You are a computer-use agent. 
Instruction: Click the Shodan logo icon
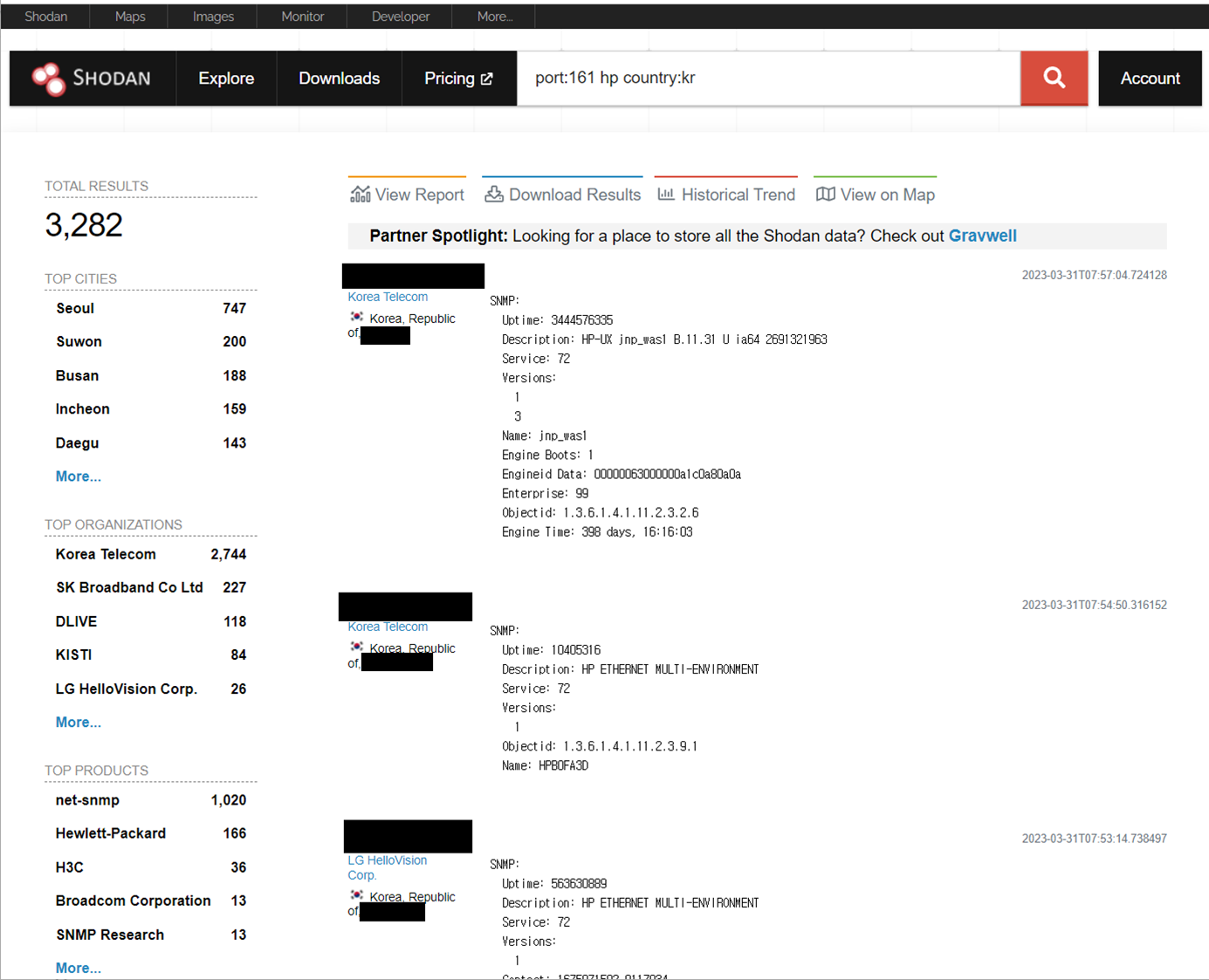pos(48,79)
